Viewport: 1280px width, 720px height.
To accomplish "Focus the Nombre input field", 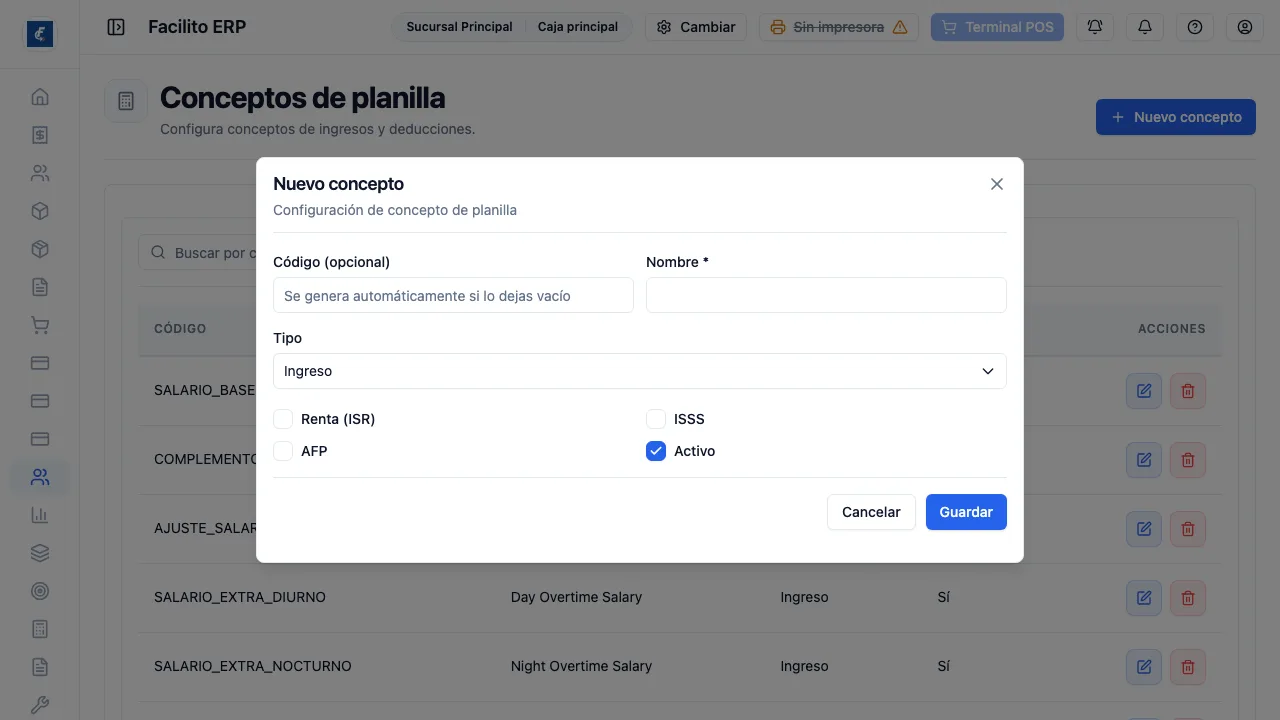I will pos(826,295).
